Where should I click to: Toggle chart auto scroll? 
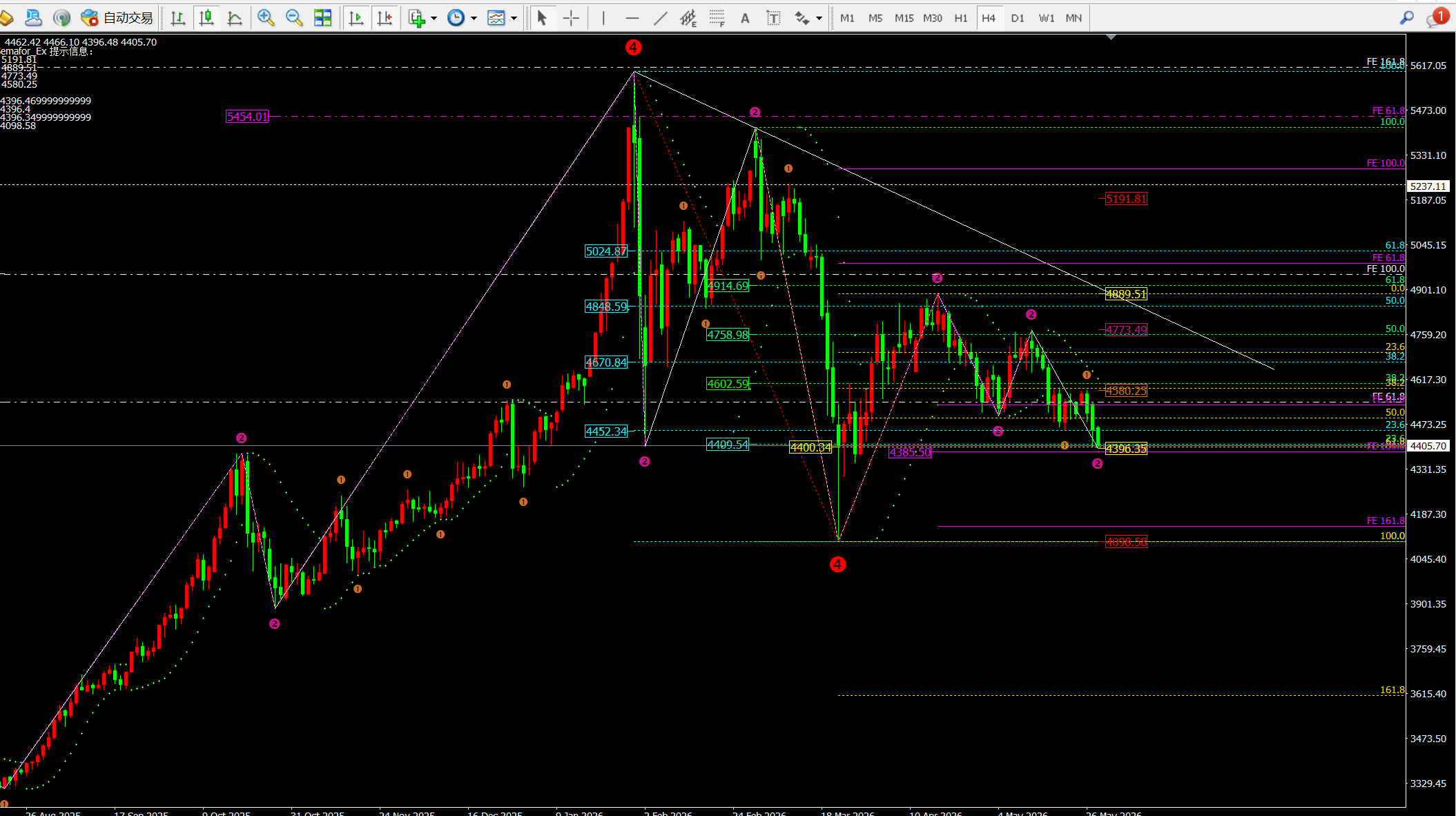tap(356, 18)
